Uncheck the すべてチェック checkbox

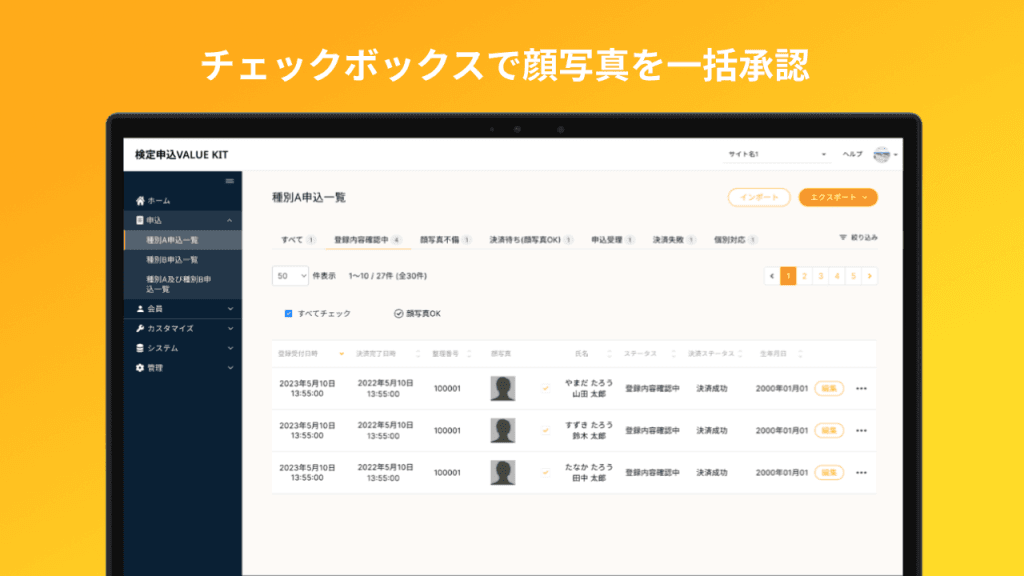(287, 312)
